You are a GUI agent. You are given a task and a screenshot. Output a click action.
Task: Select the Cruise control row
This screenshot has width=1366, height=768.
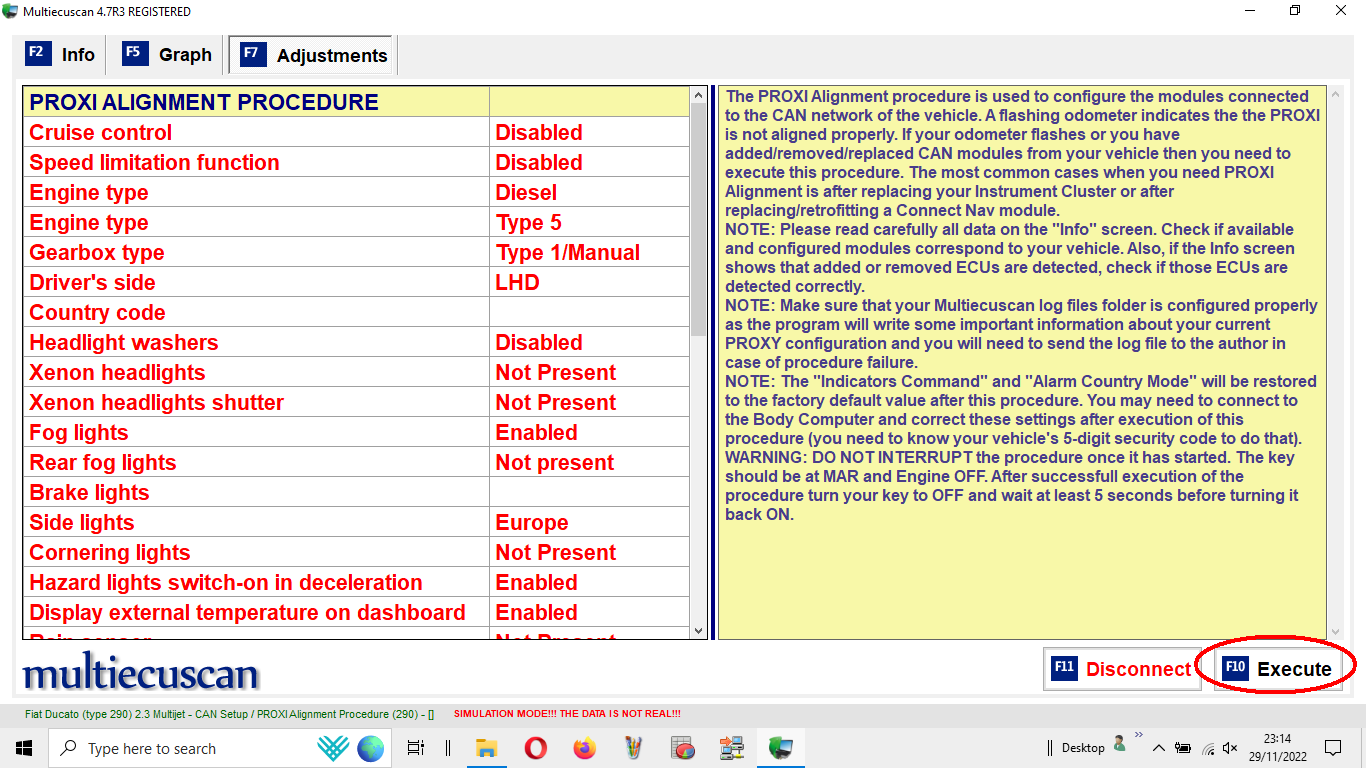pyautogui.click(x=356, y=132)
